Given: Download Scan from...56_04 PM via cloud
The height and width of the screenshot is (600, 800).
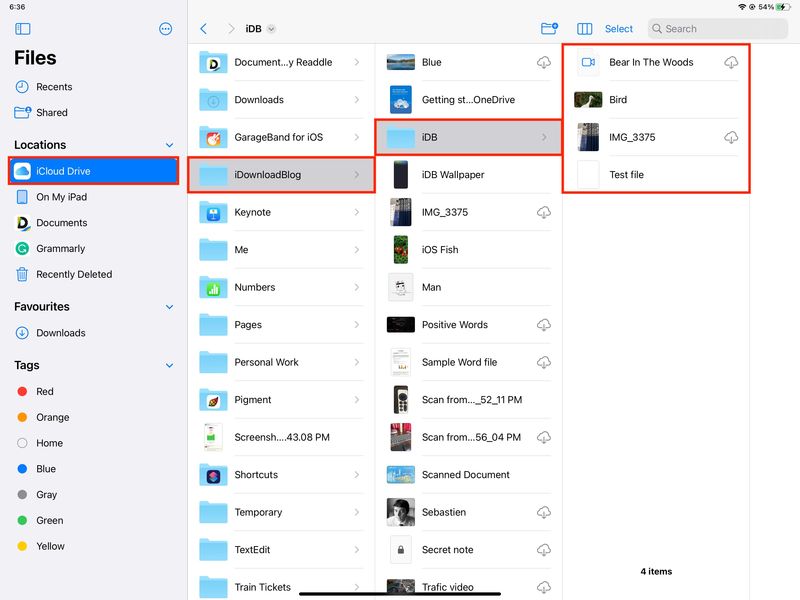Looking at the screenshot, I should pos(544,437).
